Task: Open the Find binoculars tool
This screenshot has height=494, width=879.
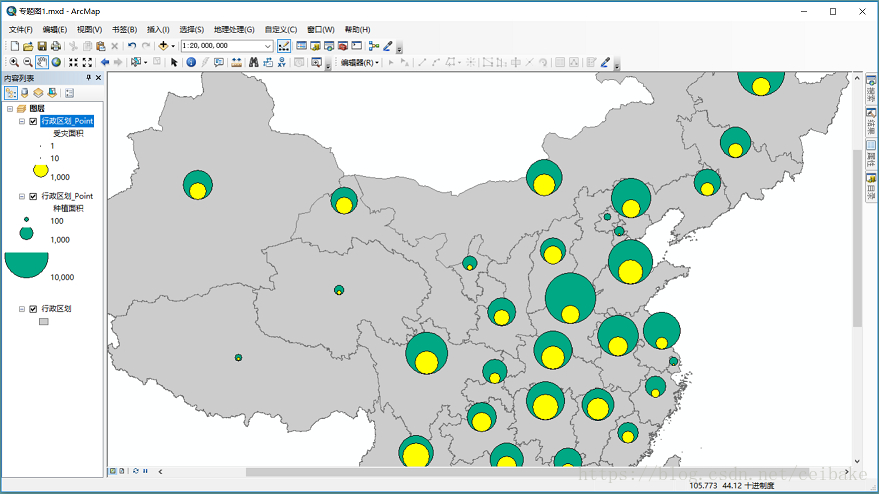Action: [254, 62]
